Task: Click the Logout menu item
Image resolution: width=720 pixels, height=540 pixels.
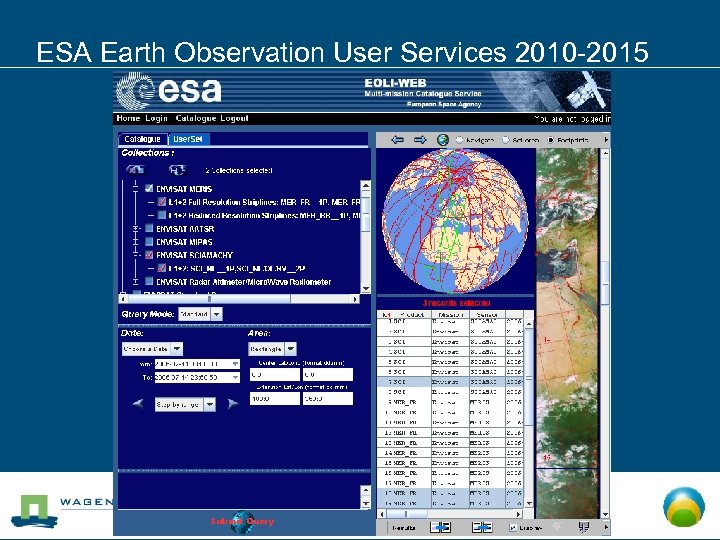Action: pyautogui.click(x=234, y=118)
